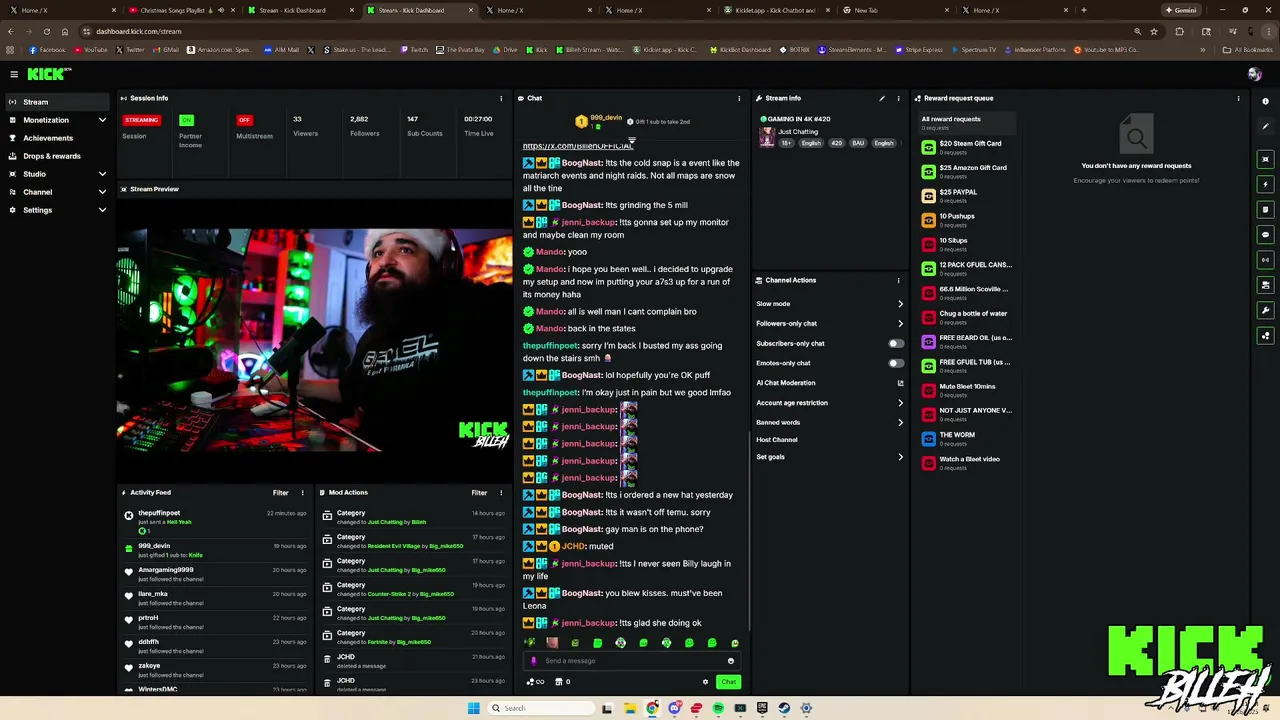Click the green Chat send button

coord(728,682)
